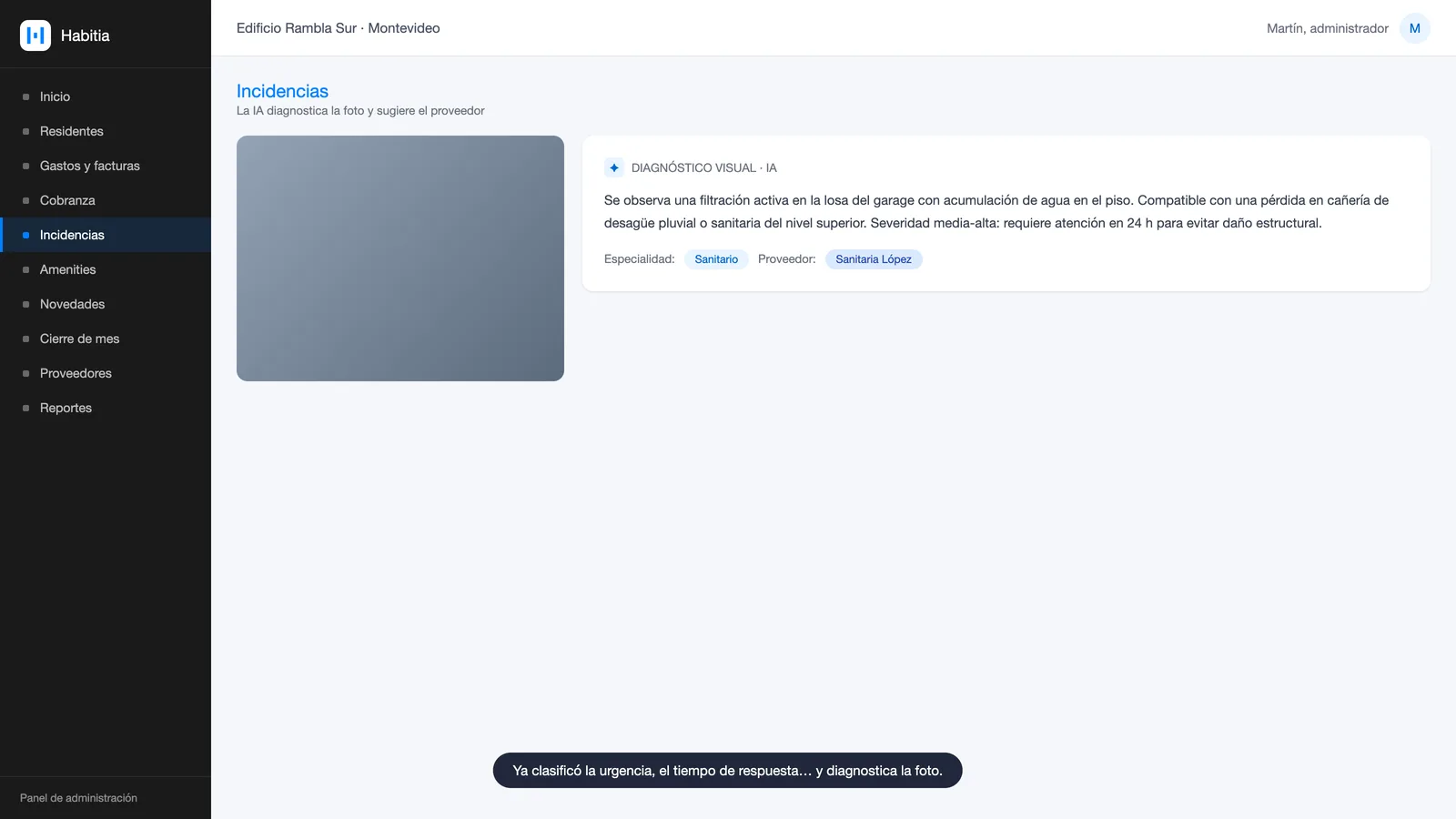Click the Martín, administrador label
This screenshot has height=819, width=1456.
(1328, 28)
